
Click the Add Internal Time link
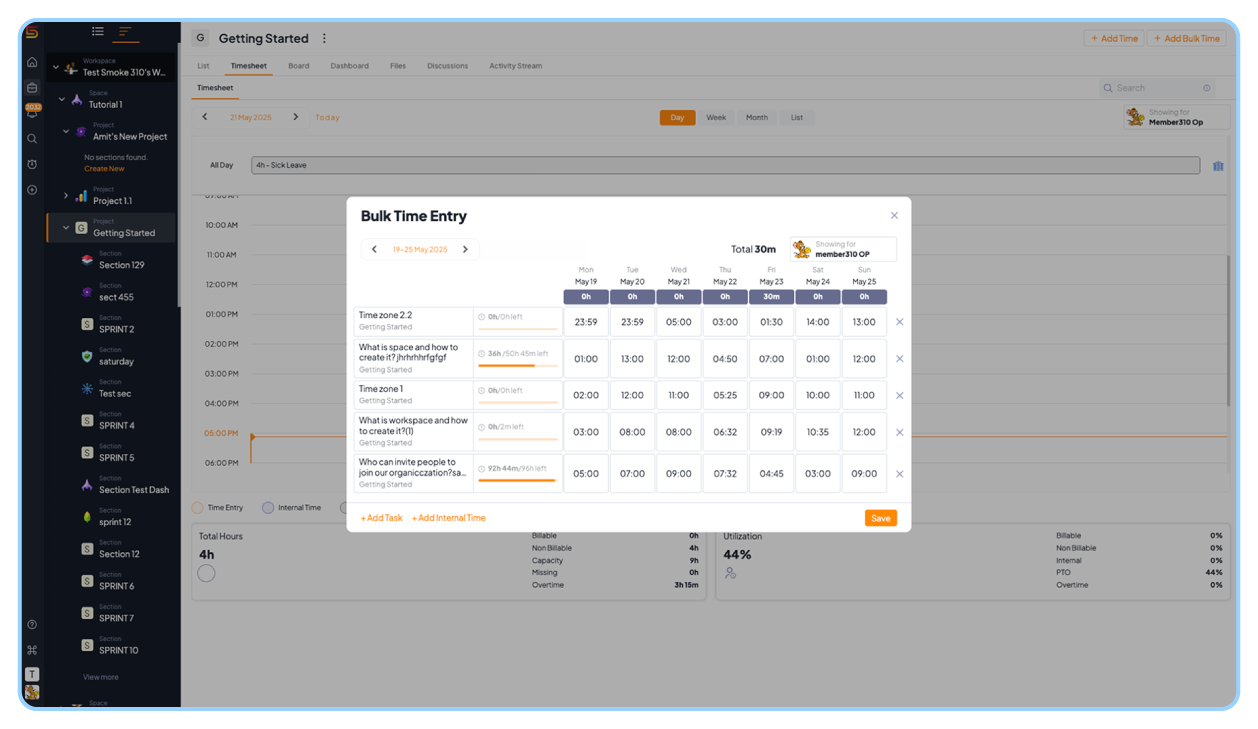pyautogui.click(x=449, y=518)
